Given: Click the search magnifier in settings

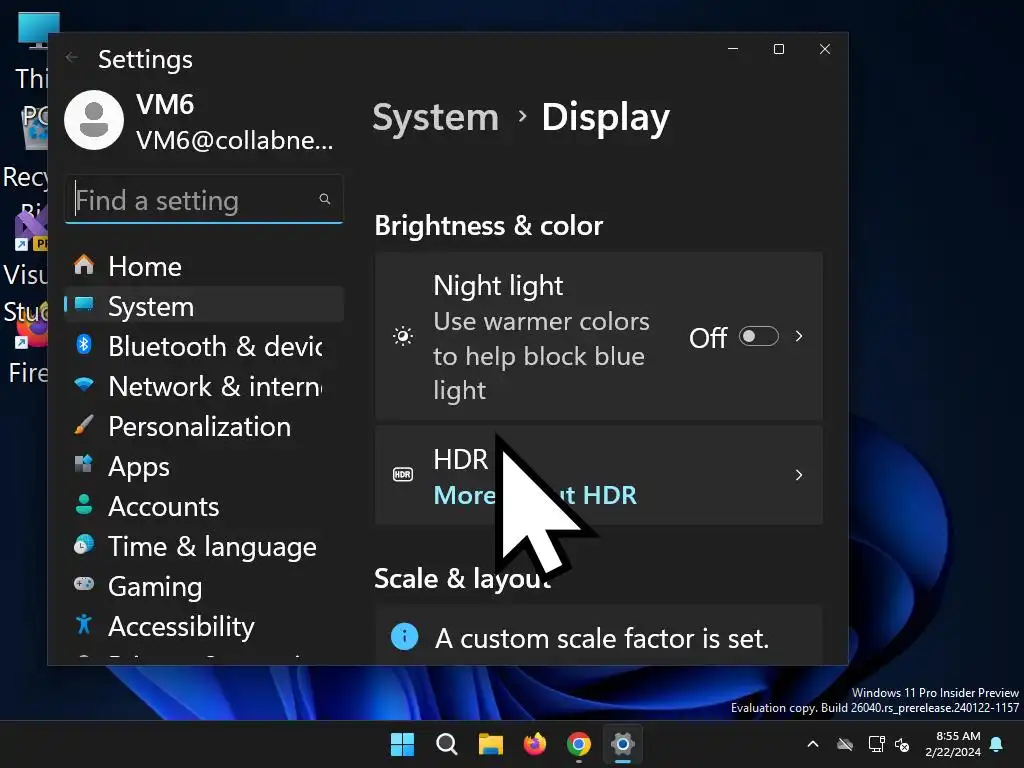Looking at the screenshot, I should point(325,199).
